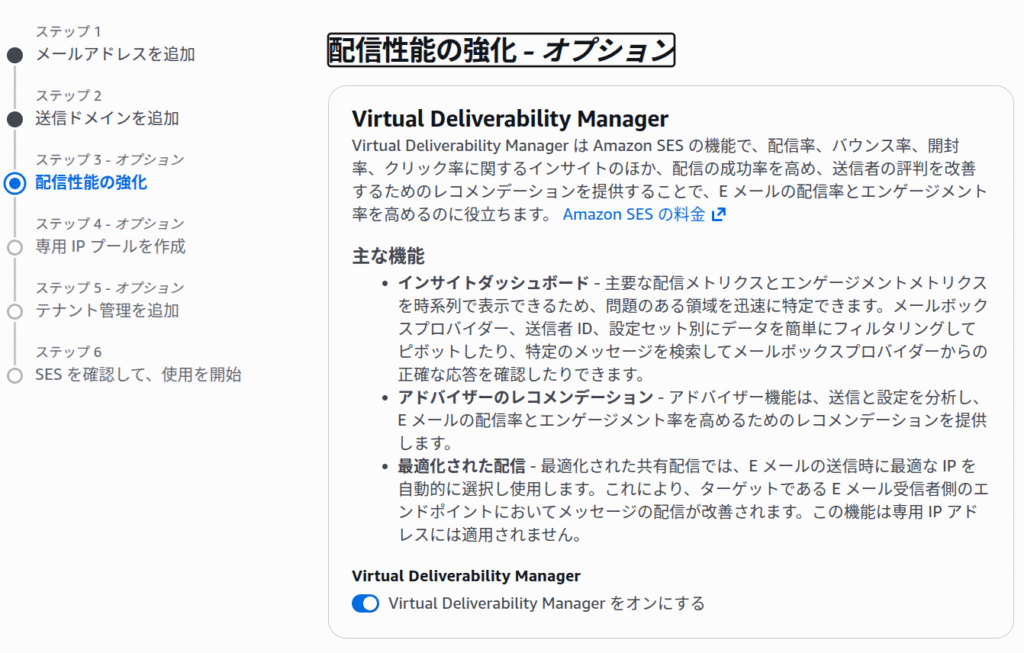1024x653 pixels.
Task: Select the 配信性能の強化 step in sidebar
Action: (91, 182)
